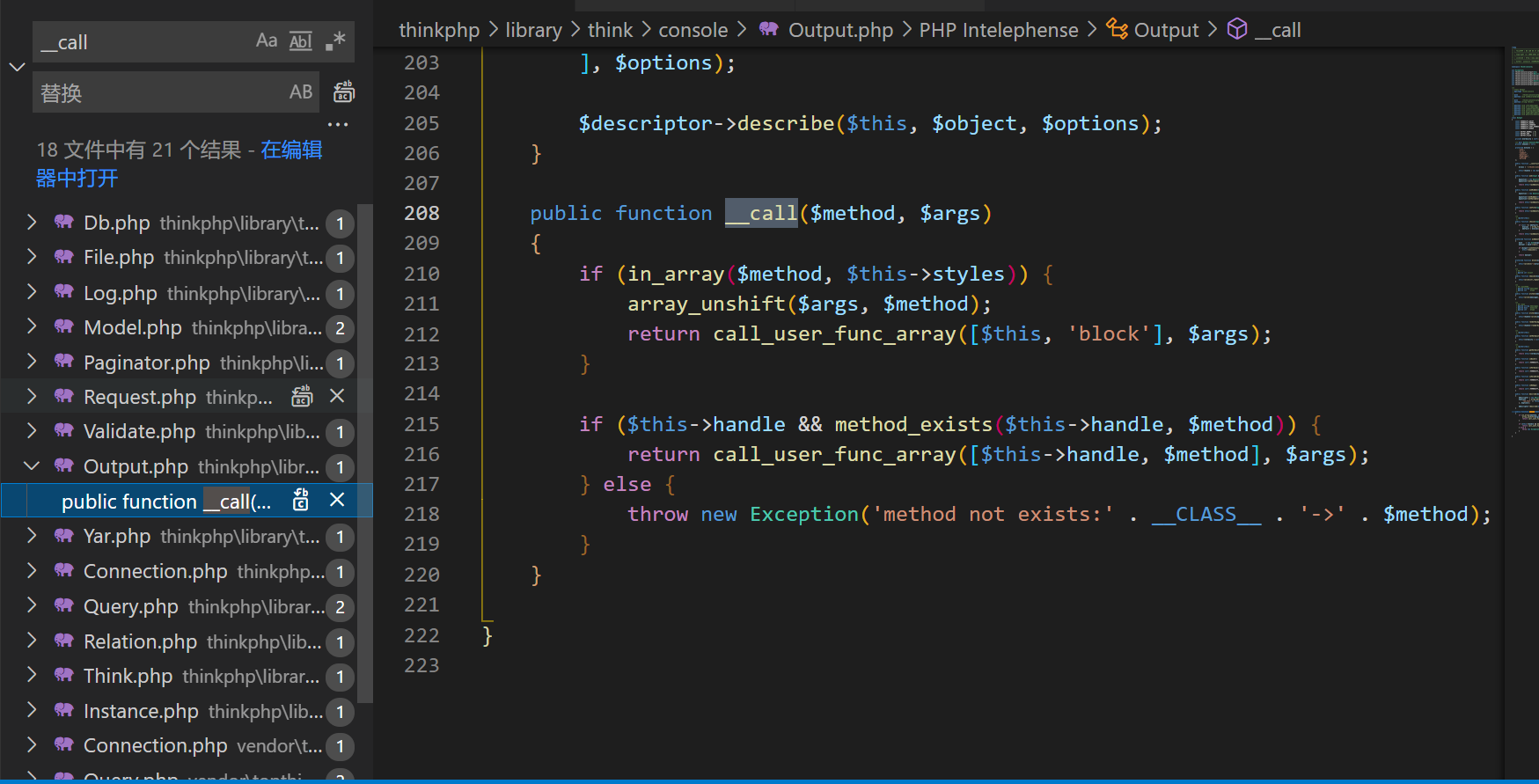Click replace icon on __call match row
The height and width of the screenshot is (784, 1539).
pyautogui.click(x=301, y=501)
